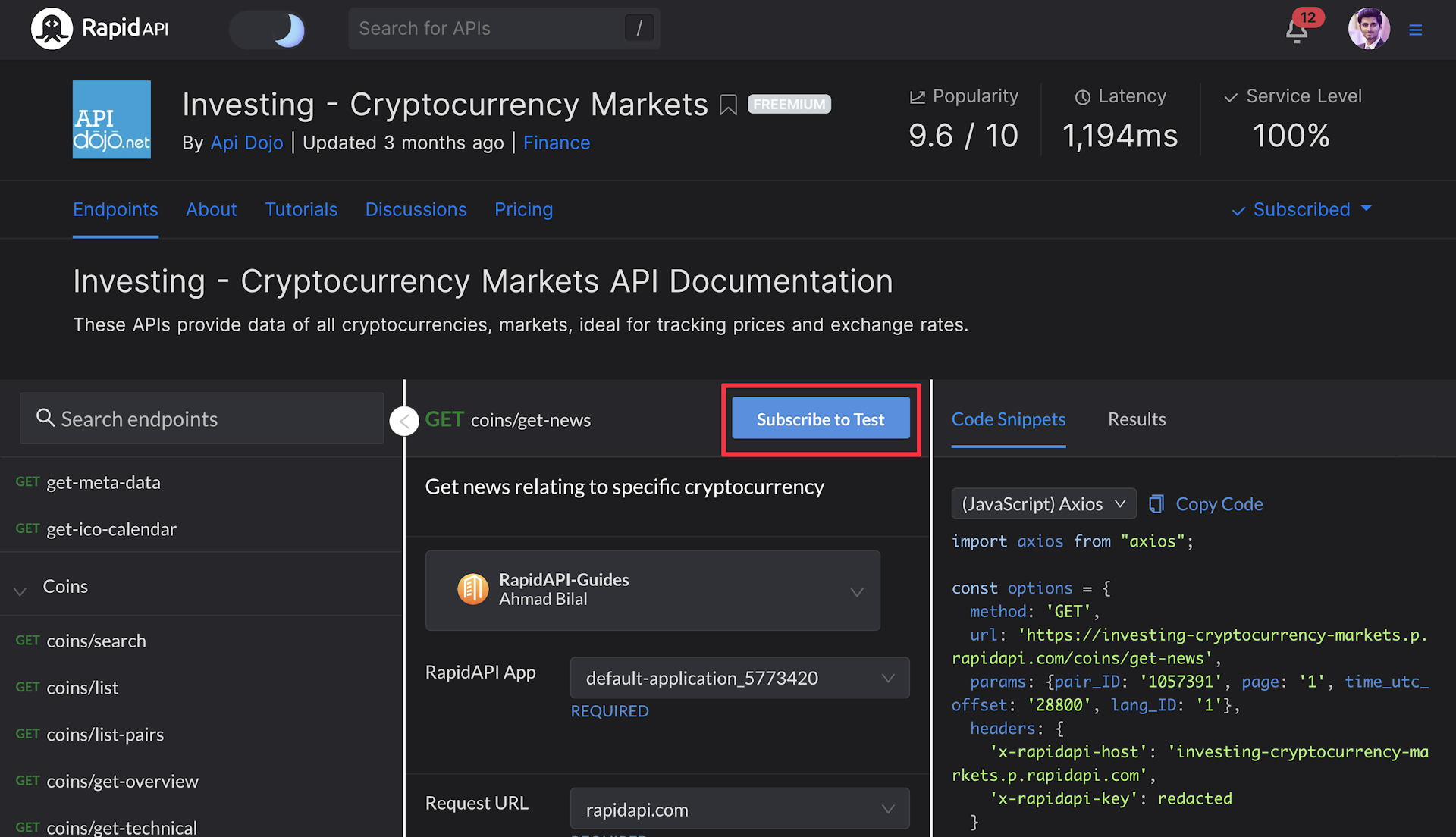Click the user avatar profile icon

click(x=1371, y=28)
